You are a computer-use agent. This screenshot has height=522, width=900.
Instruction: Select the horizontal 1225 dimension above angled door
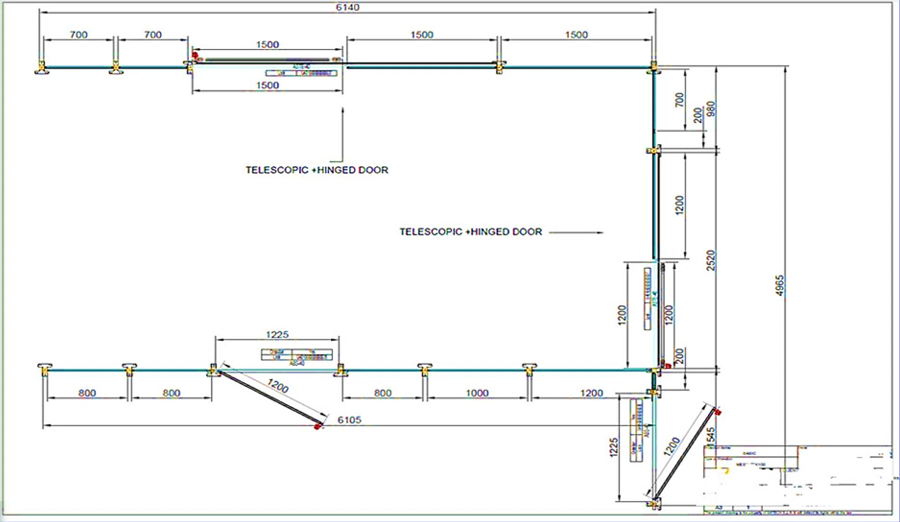tap(277, 335)
